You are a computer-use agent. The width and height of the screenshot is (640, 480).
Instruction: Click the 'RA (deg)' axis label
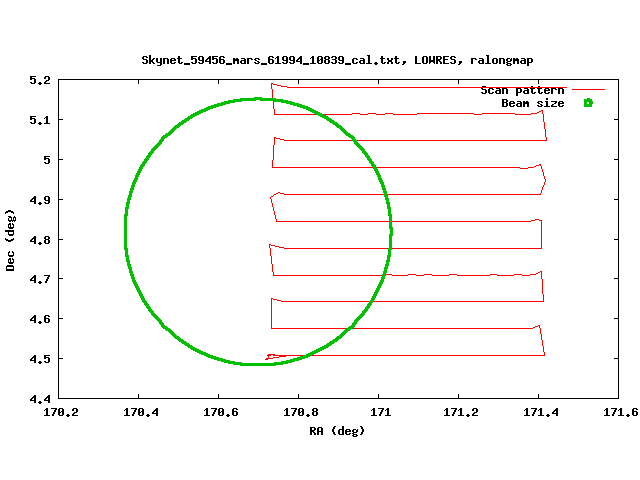(x=337, y=431)
